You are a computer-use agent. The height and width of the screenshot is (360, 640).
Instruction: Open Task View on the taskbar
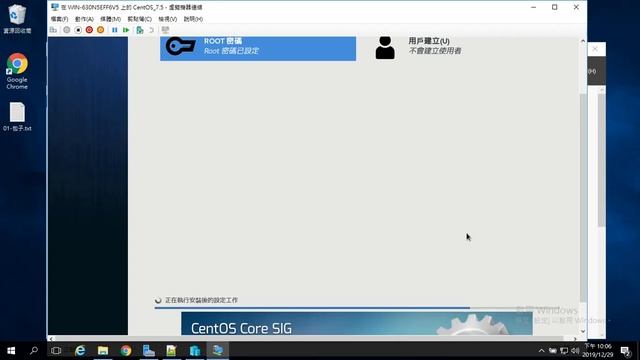56,351
